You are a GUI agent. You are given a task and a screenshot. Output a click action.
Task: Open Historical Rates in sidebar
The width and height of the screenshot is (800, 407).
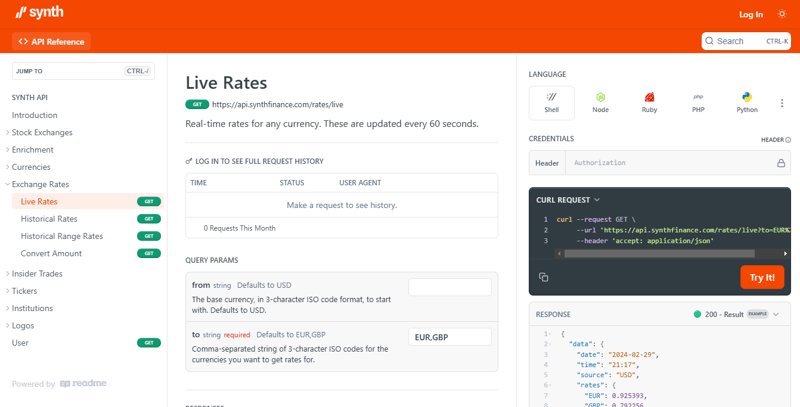click(x=49, y=219)
